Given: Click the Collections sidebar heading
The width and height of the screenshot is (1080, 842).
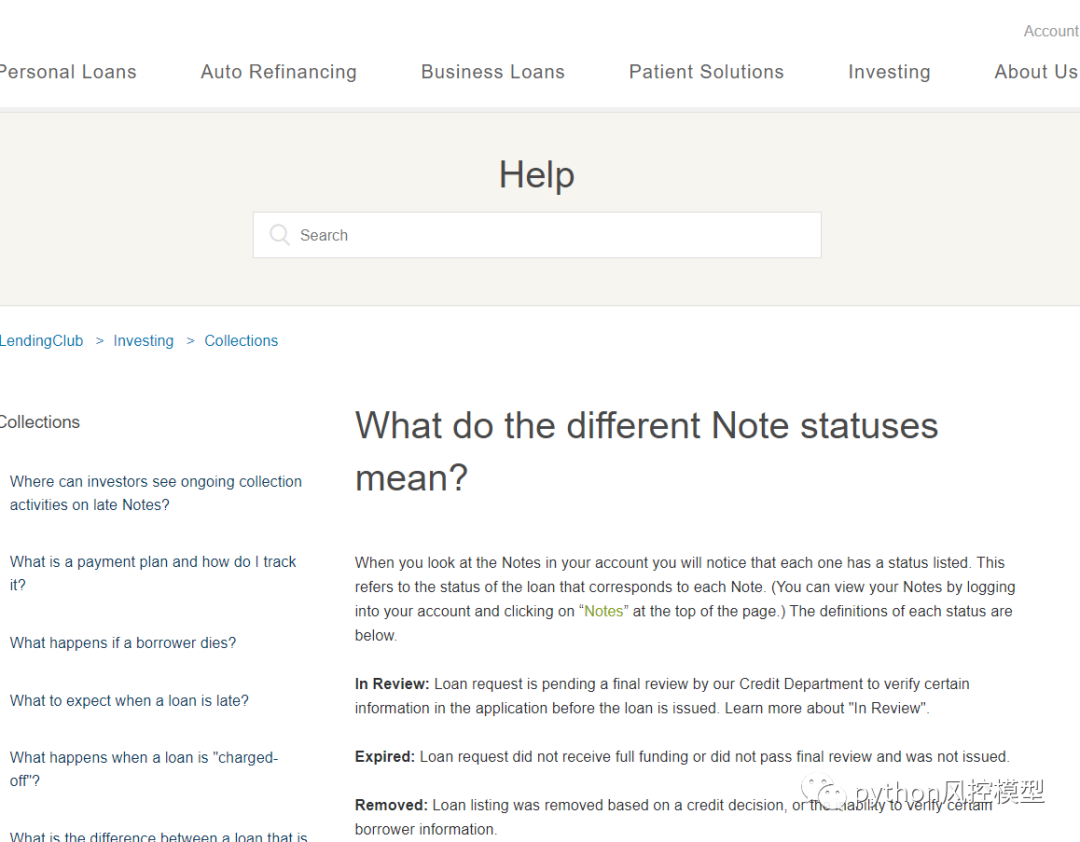Looking at the screenshot, I should (39, 422).
